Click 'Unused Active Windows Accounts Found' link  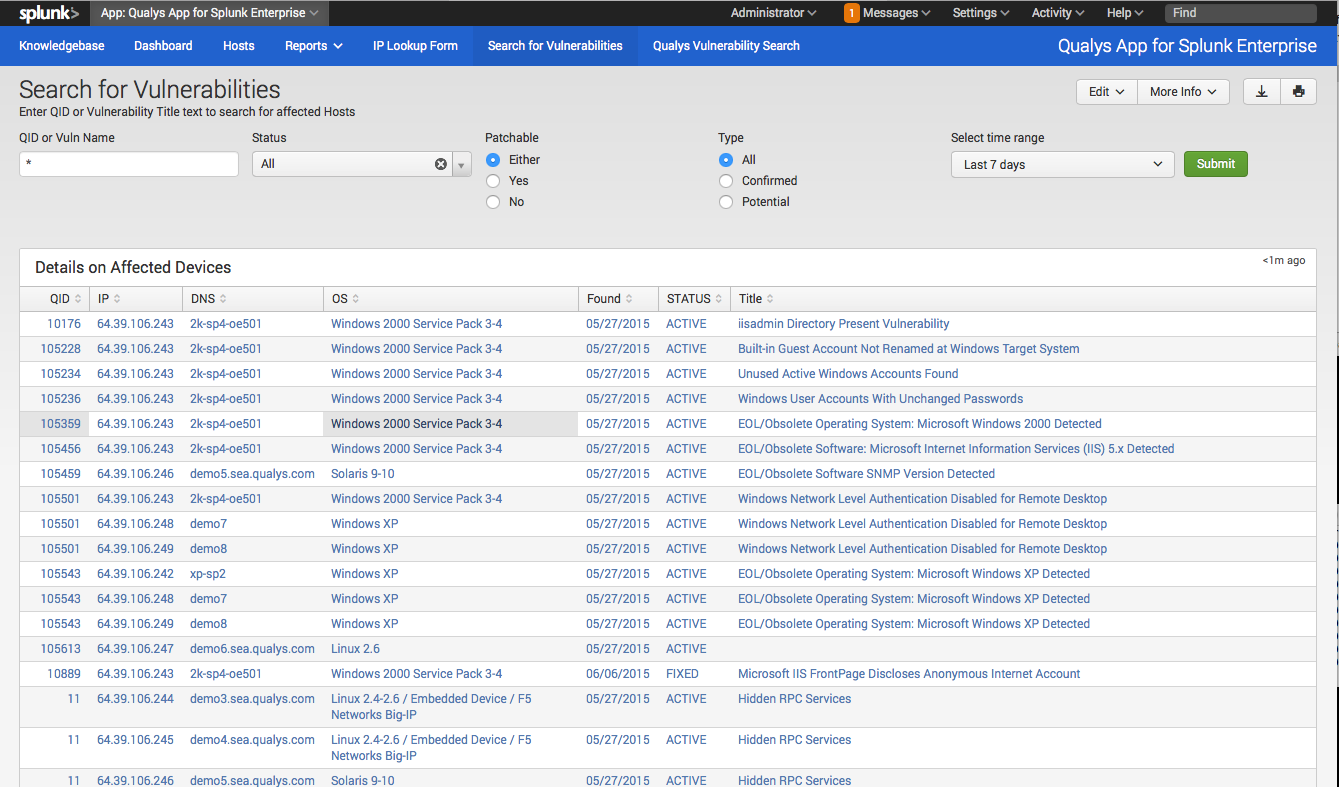pyautogui.click(x=848, y=374)
